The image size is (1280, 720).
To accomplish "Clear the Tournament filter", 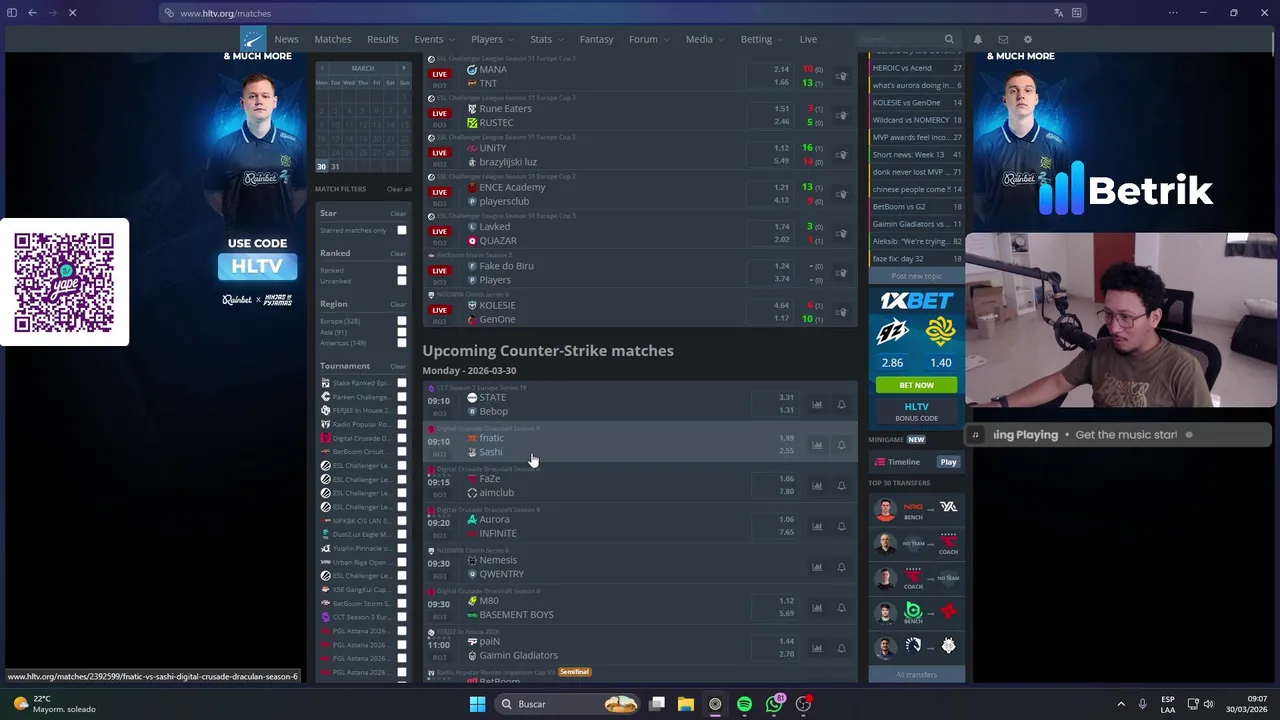I will (398, 366).
